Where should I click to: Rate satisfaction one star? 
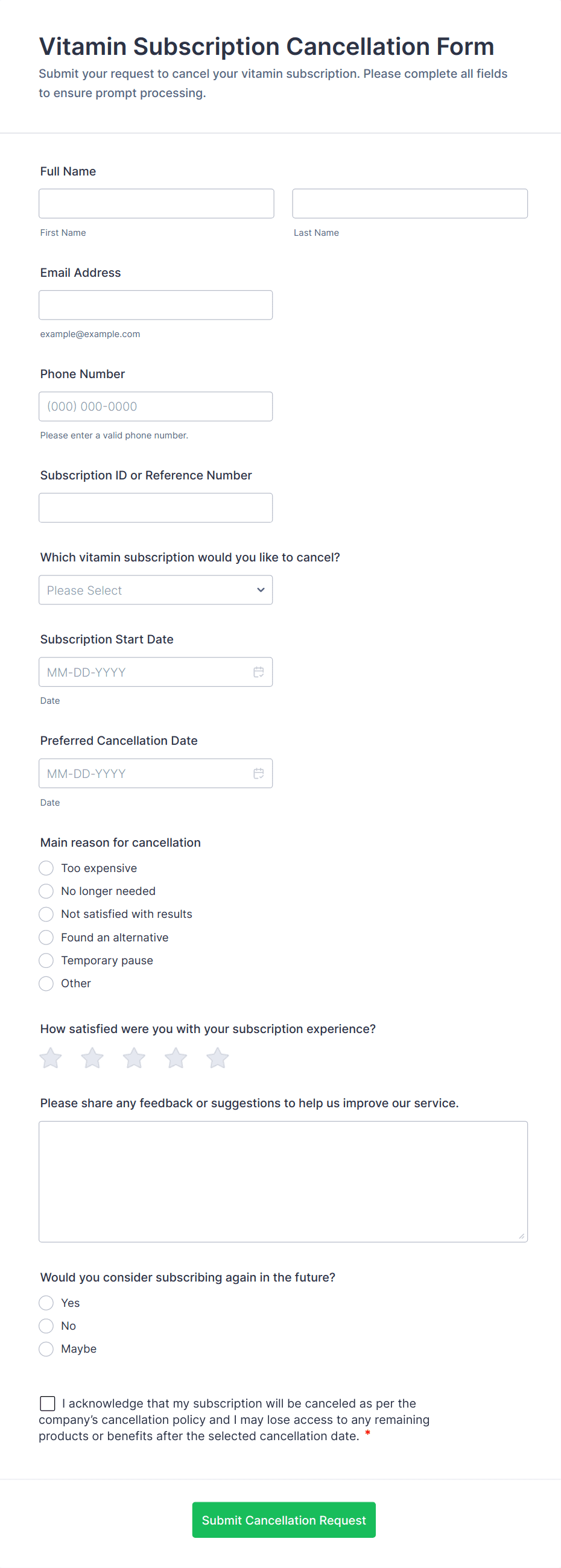click(x=51, y=1058)
